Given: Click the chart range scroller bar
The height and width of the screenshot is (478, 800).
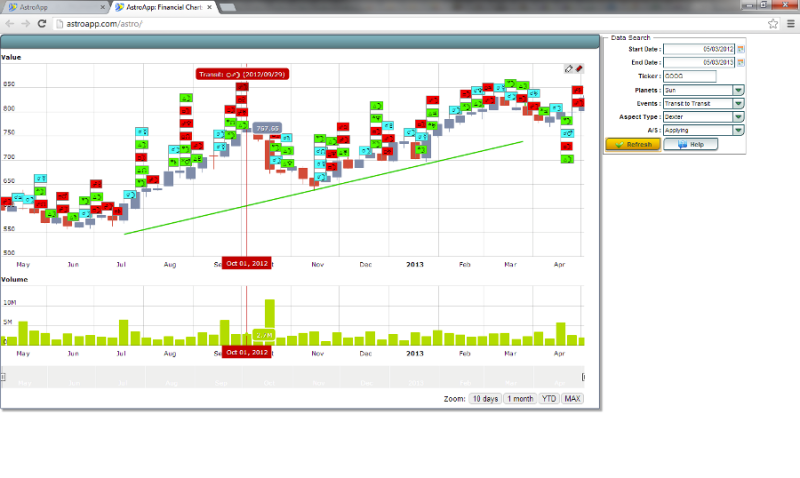Looking at the screenshot, I should [290, 377].
